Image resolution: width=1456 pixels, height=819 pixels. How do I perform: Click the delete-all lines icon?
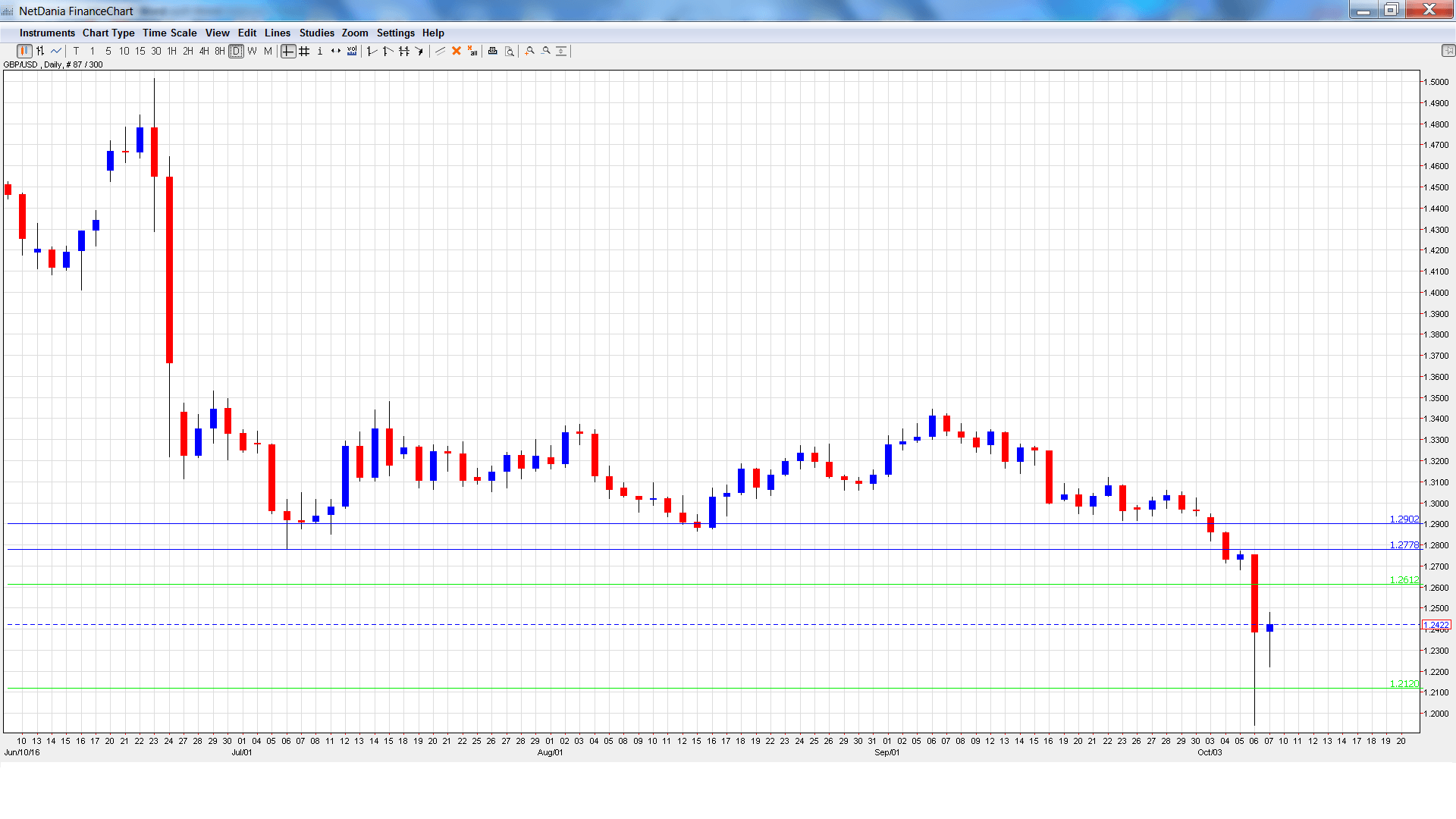click(x=472, y=51)
